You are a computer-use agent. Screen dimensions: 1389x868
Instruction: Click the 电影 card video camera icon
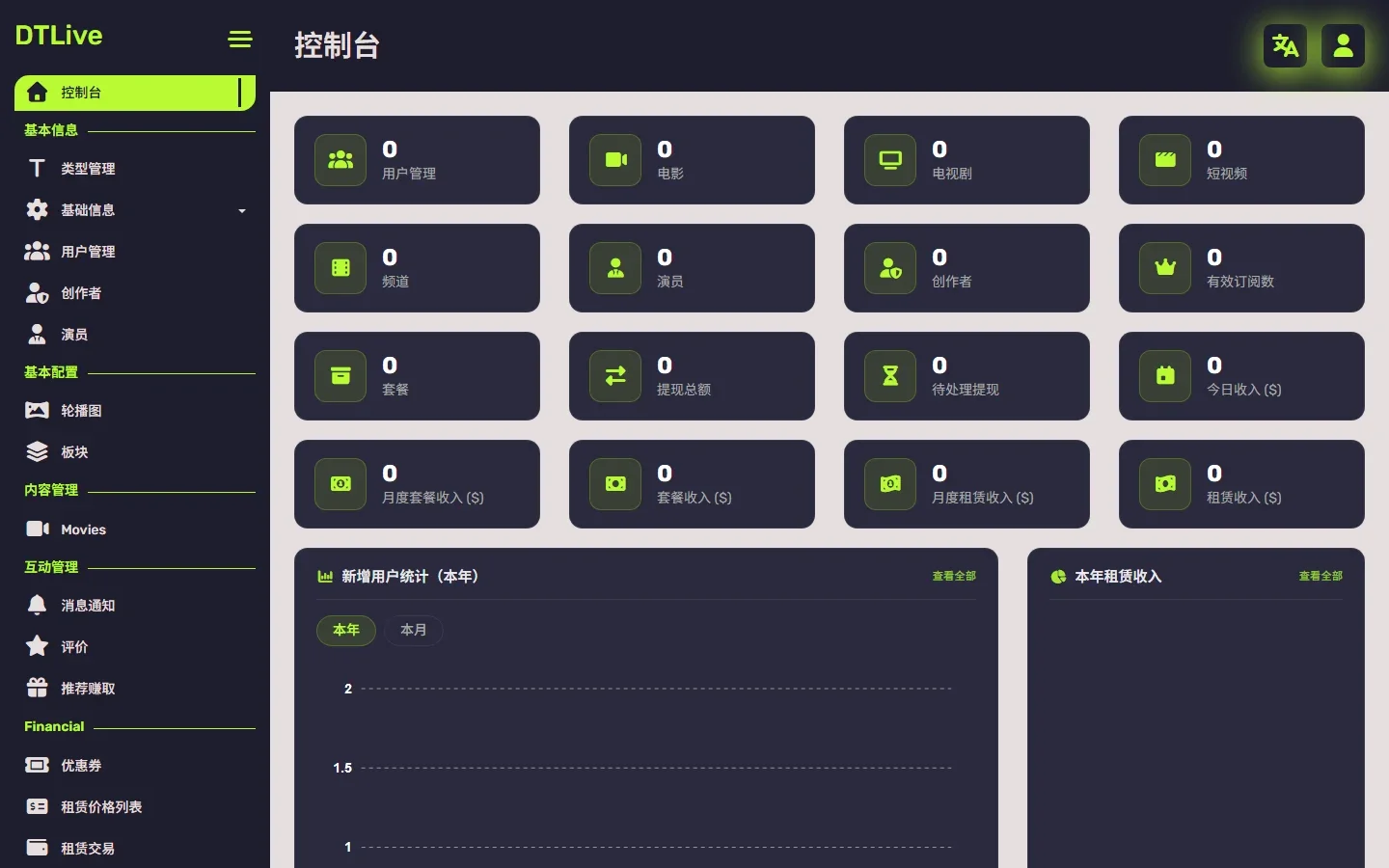[615, 160]
